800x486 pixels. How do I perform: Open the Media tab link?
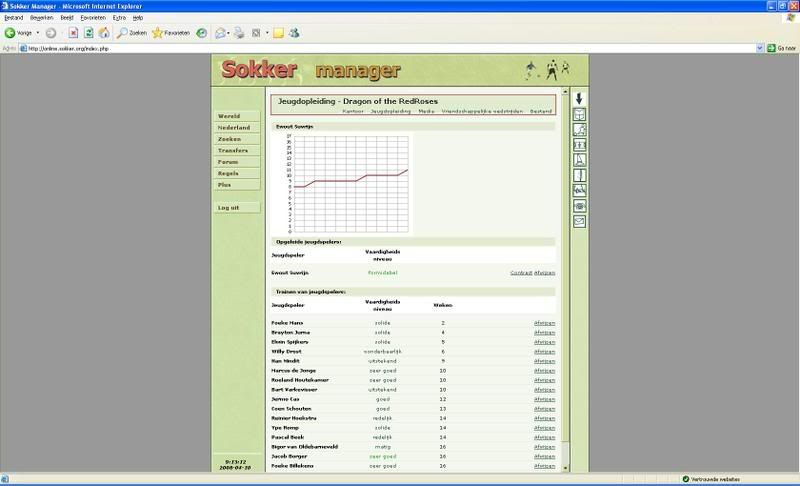click(426, 111)
